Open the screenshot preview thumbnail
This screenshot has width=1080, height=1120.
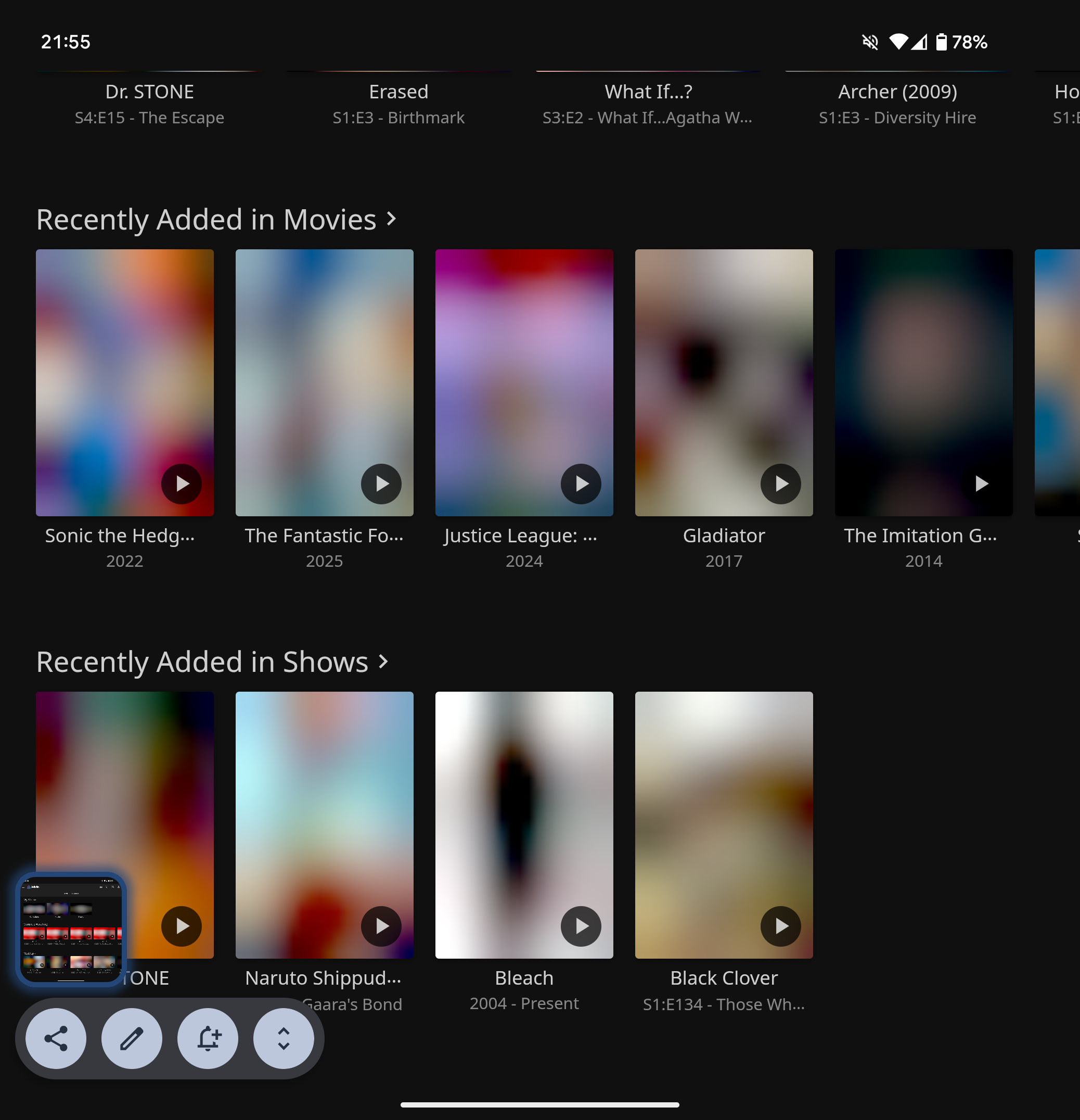pos(71,930)
